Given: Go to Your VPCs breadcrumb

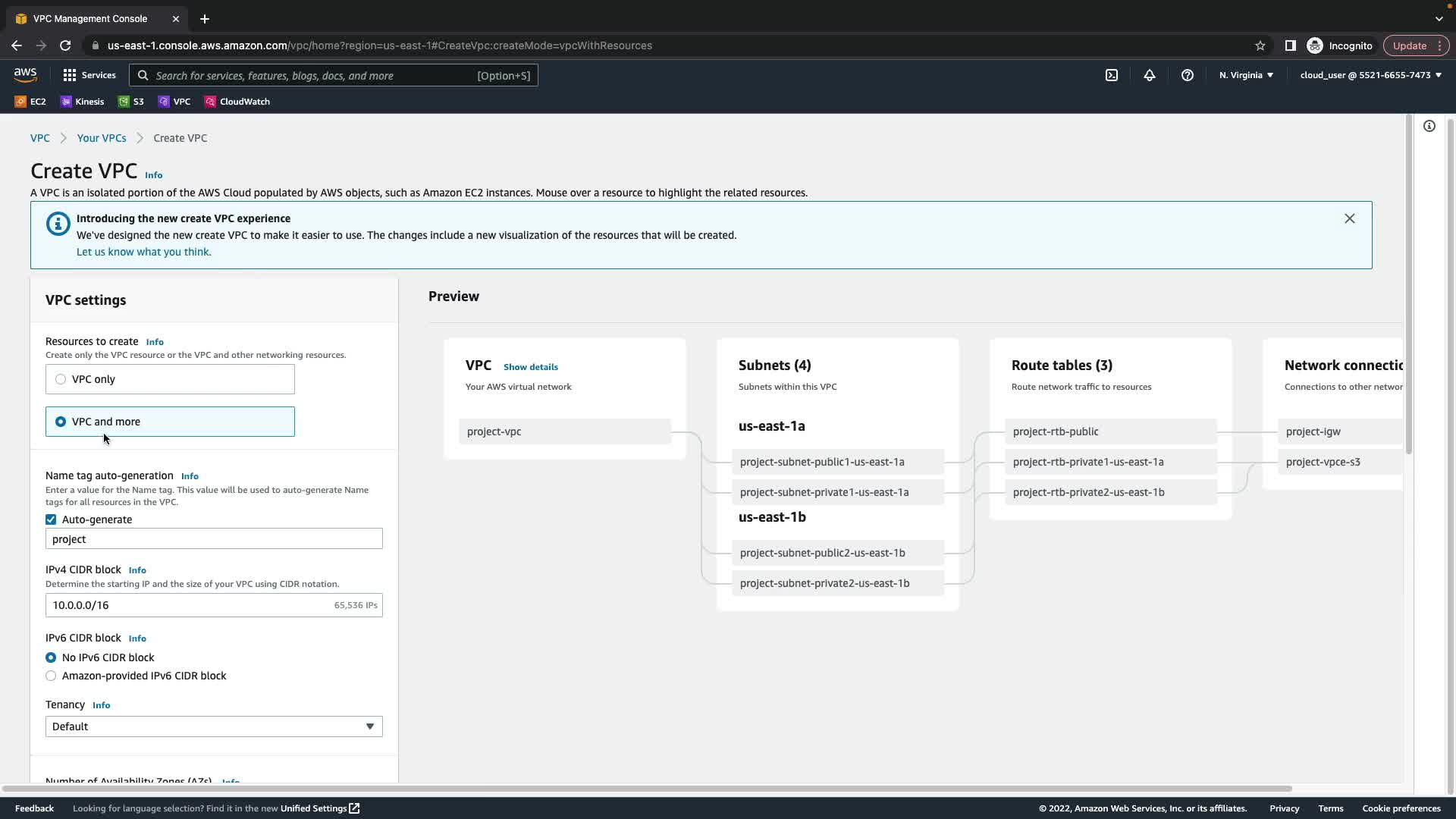Looking at the screenshot, I should [x=102, y=138].
